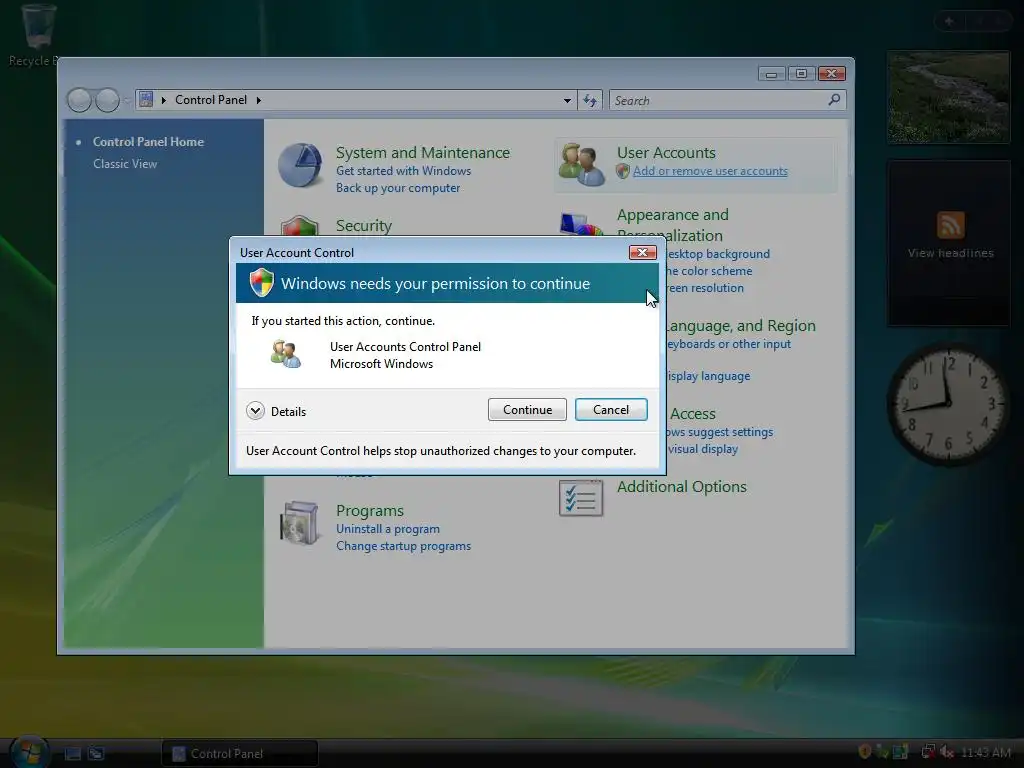
Task: Open Add or remove user accounts
Action: pos(710,170)
